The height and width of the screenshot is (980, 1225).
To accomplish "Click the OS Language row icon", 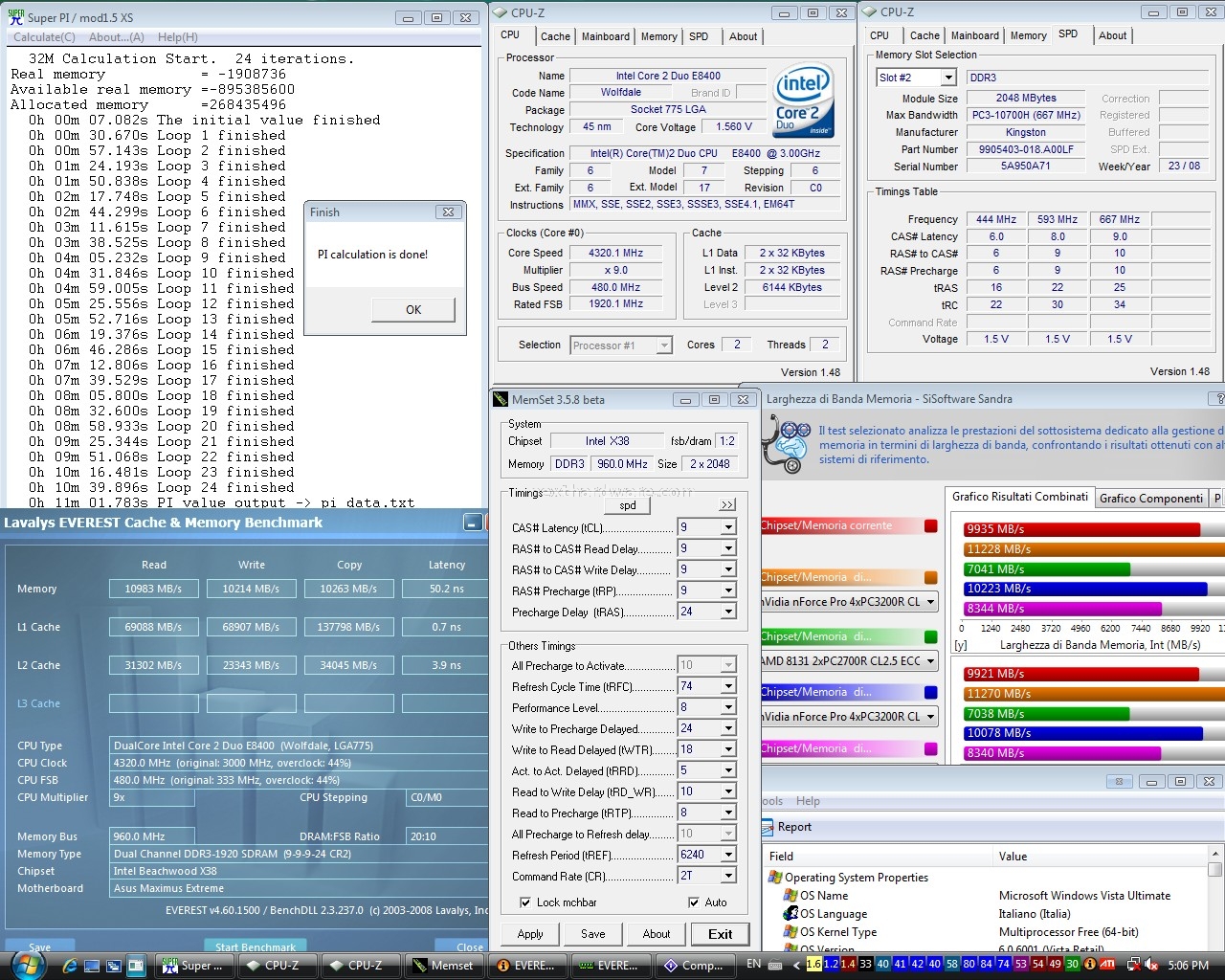I will tap(791, 914).
